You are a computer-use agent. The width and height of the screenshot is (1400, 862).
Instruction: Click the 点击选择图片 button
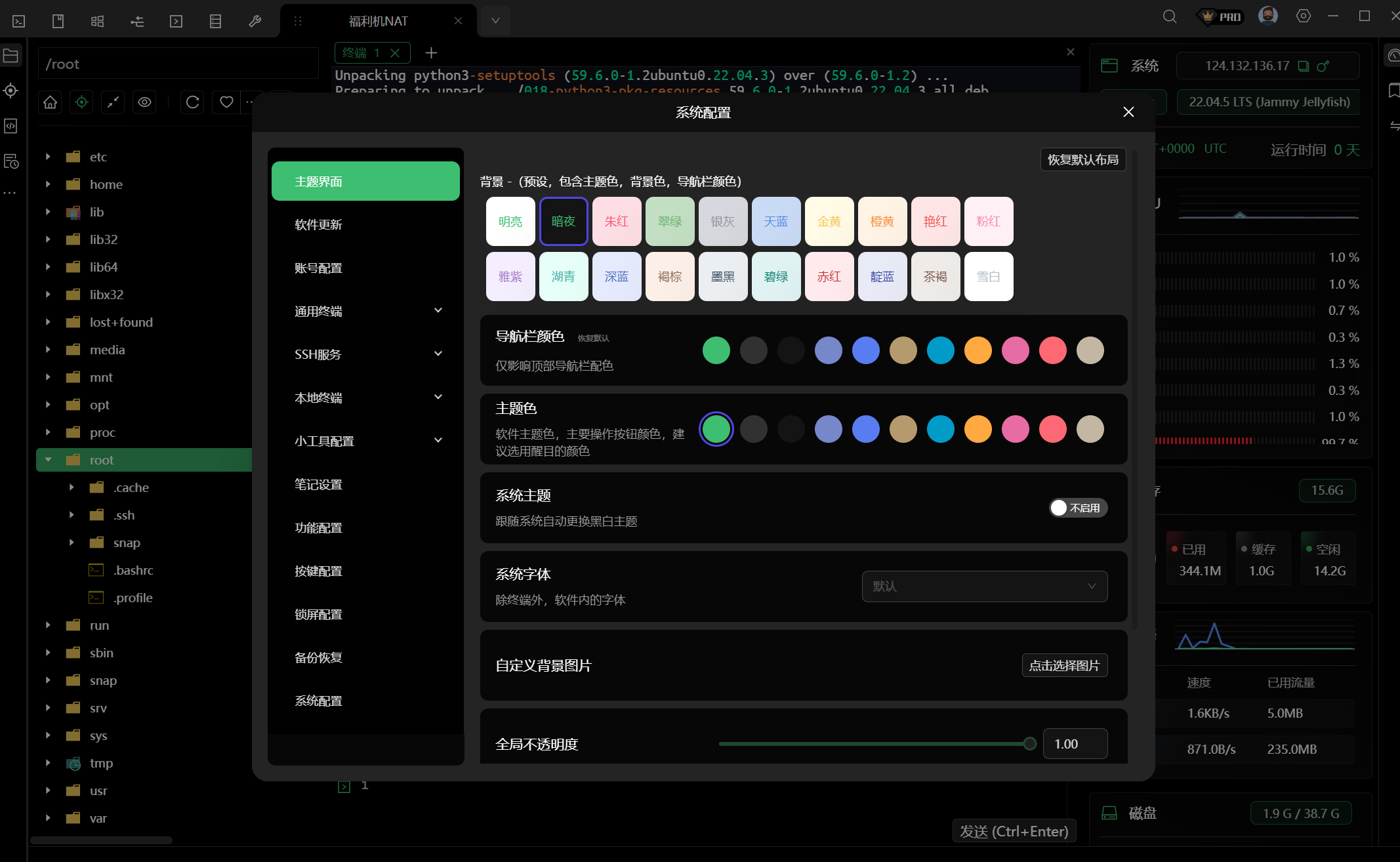tap(1064, 665)
